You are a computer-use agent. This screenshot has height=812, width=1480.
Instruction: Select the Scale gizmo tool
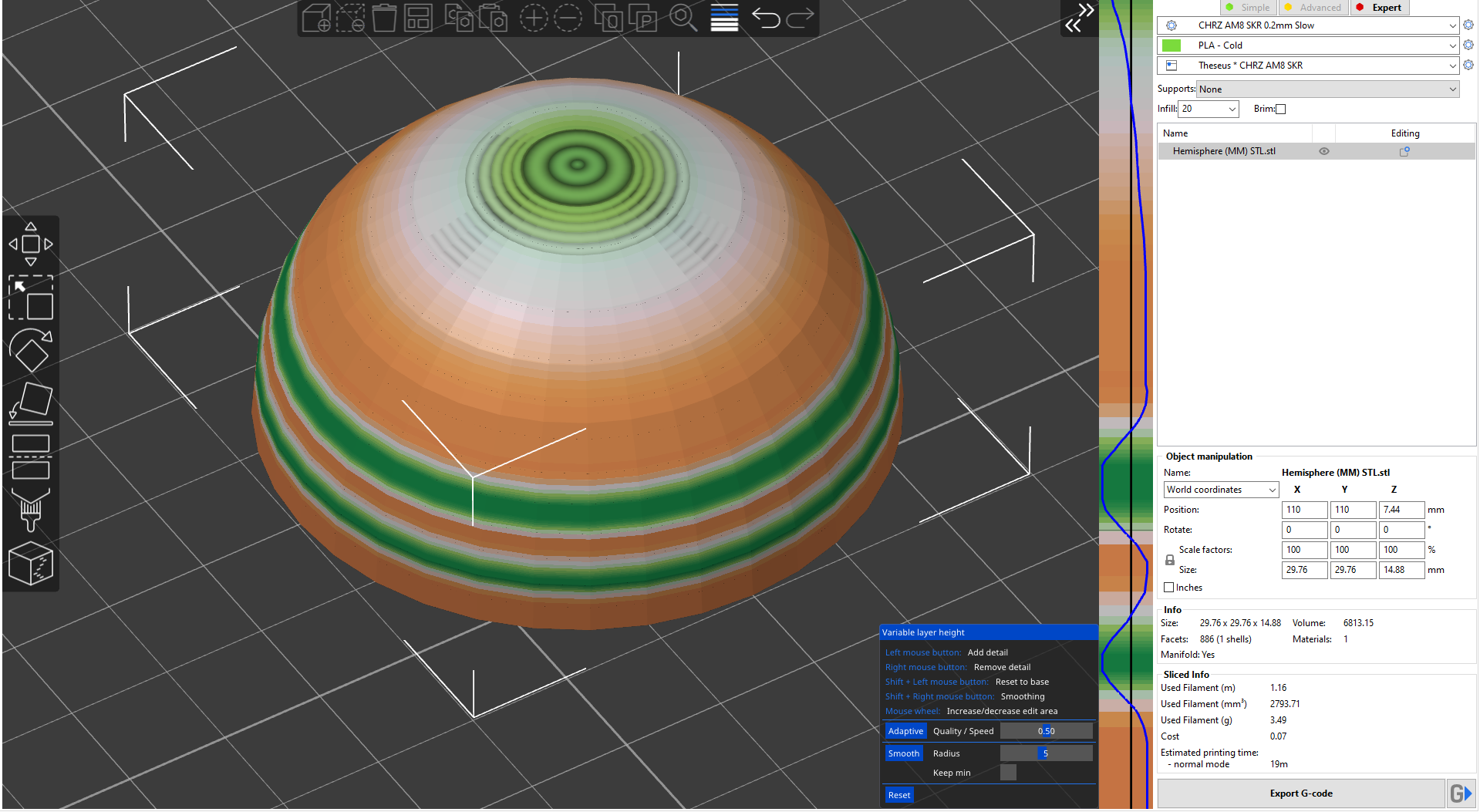31,298
